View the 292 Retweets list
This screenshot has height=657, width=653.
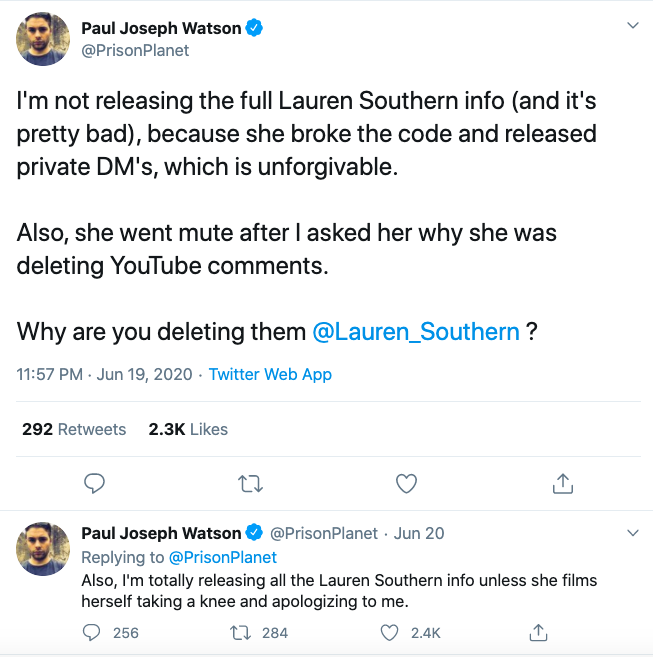coord(74,429)
